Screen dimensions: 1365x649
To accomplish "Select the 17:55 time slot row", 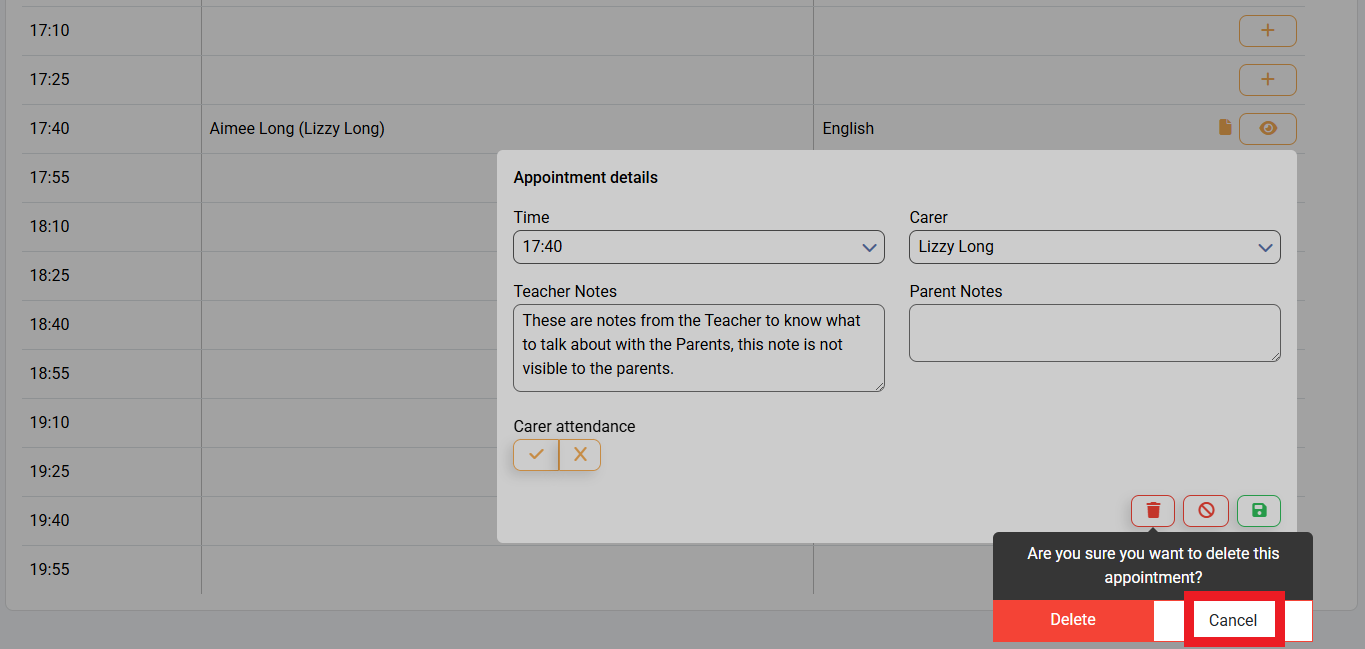I will [x=50, y=178].
